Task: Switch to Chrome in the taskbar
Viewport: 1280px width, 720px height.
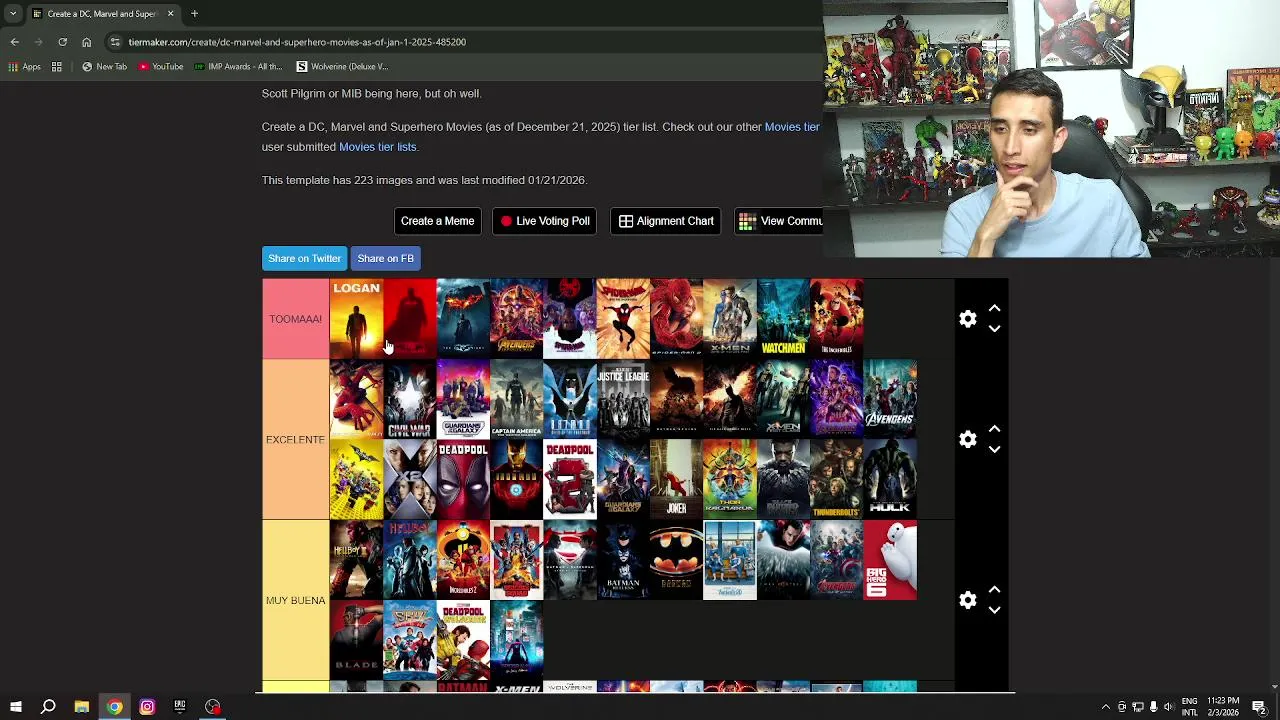Action: 114,707
